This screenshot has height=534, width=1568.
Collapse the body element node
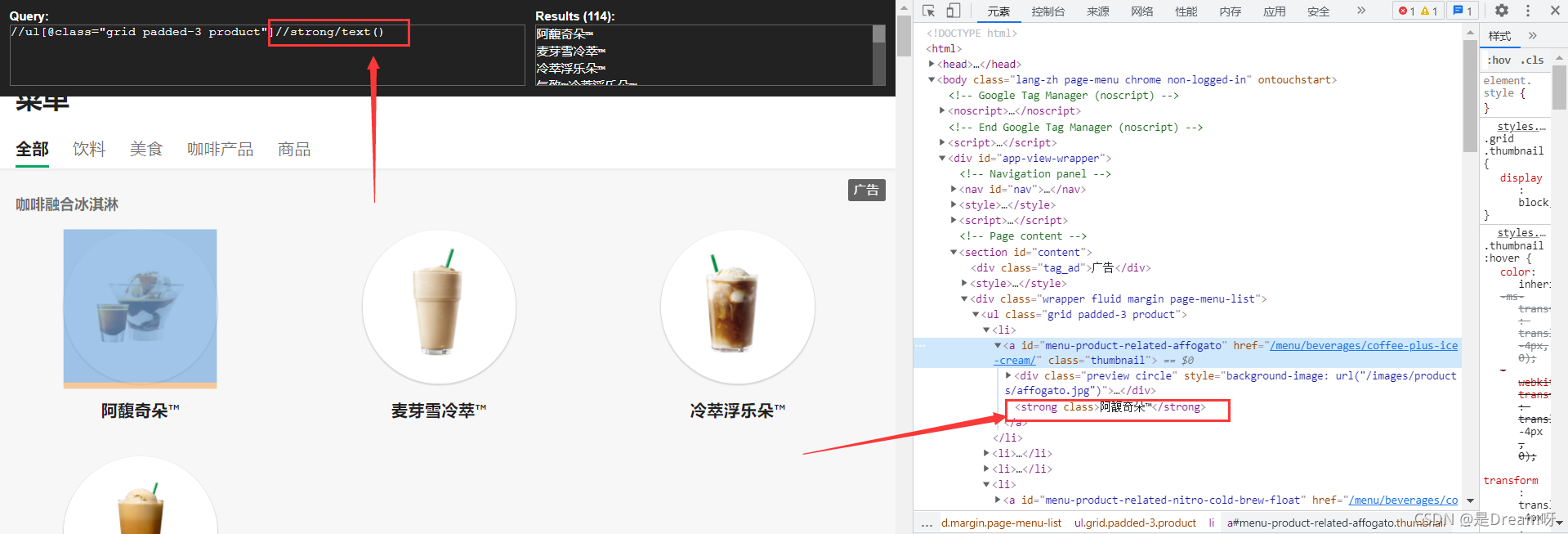[931, 79]
